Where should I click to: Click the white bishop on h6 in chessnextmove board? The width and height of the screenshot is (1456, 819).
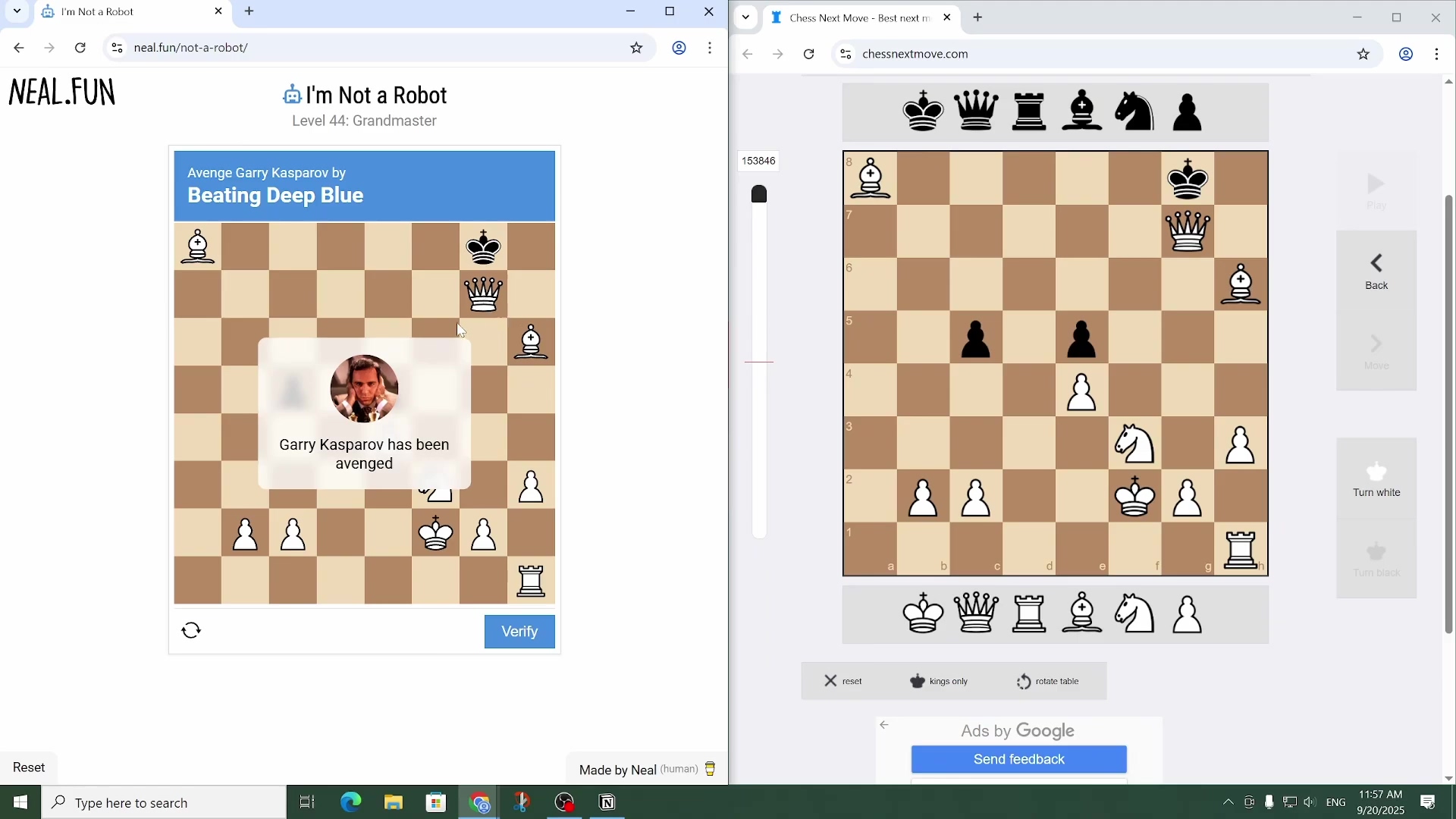coord(1241,284)
